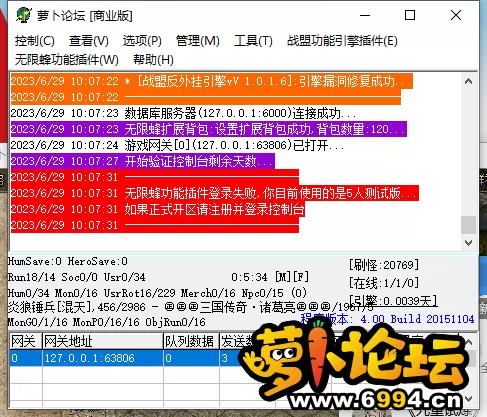The height and width of the screenshot is (417, 487).
Task: Open the 选项(P) menu
Action: point(142,41)
